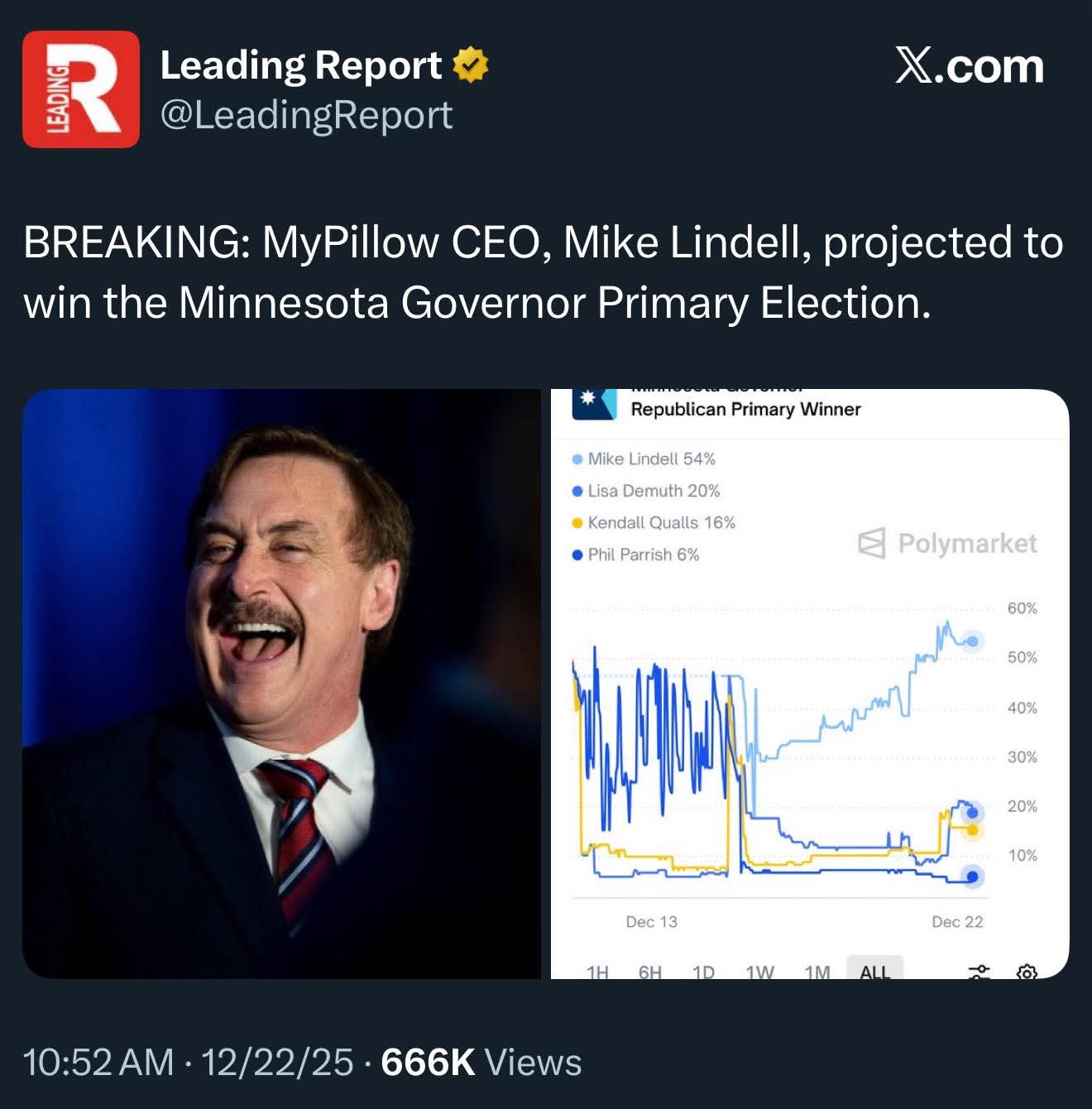Choose the 1W time range
This screenshot has width=1092, height=1109.
pos(759,972)
